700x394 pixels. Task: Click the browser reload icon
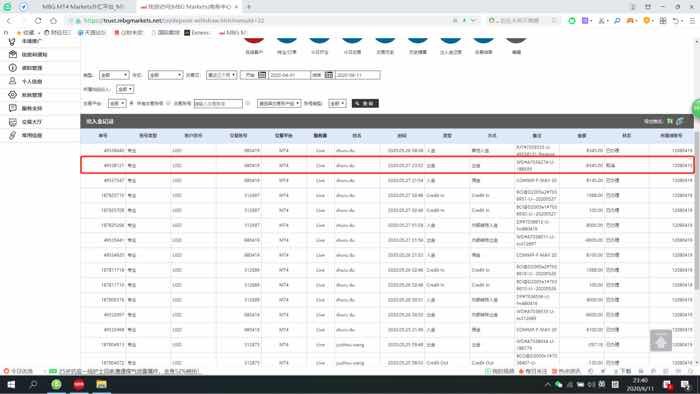coord(38,21)
